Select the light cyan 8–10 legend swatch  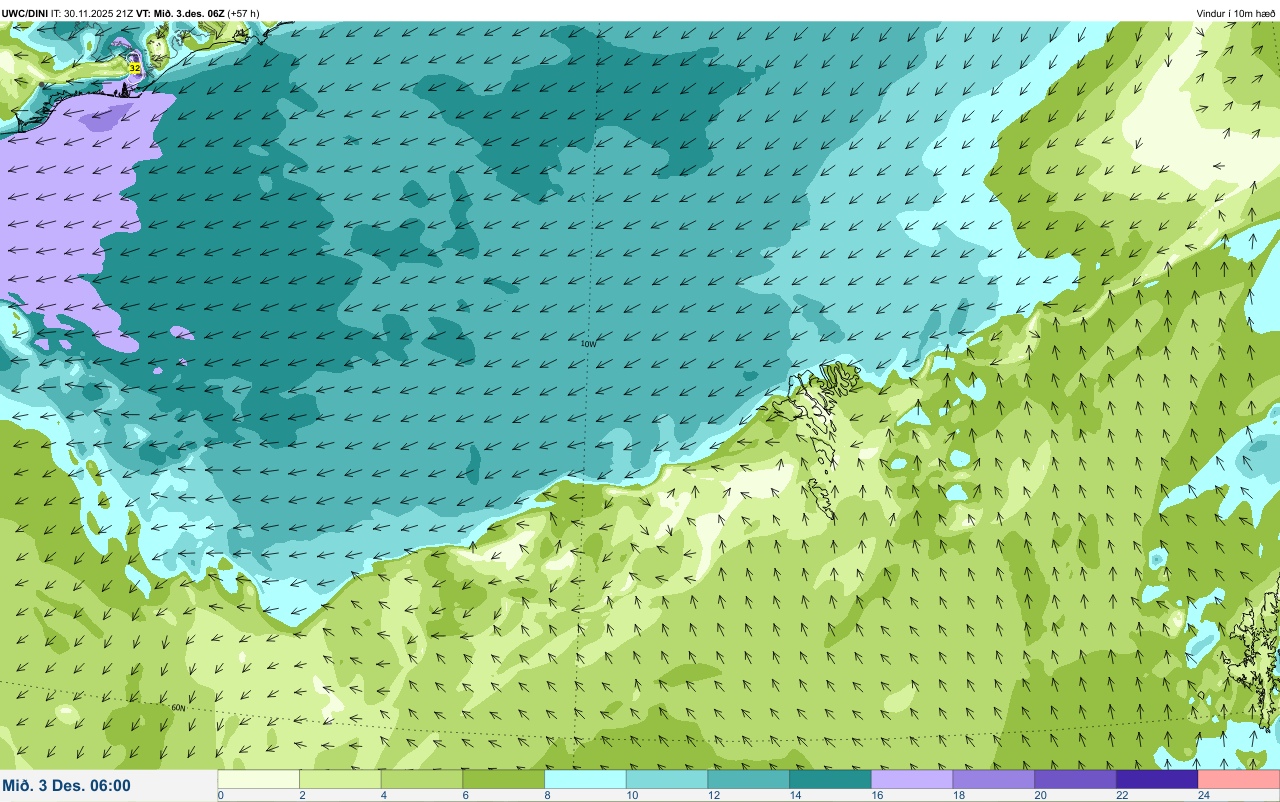(586, 779)
